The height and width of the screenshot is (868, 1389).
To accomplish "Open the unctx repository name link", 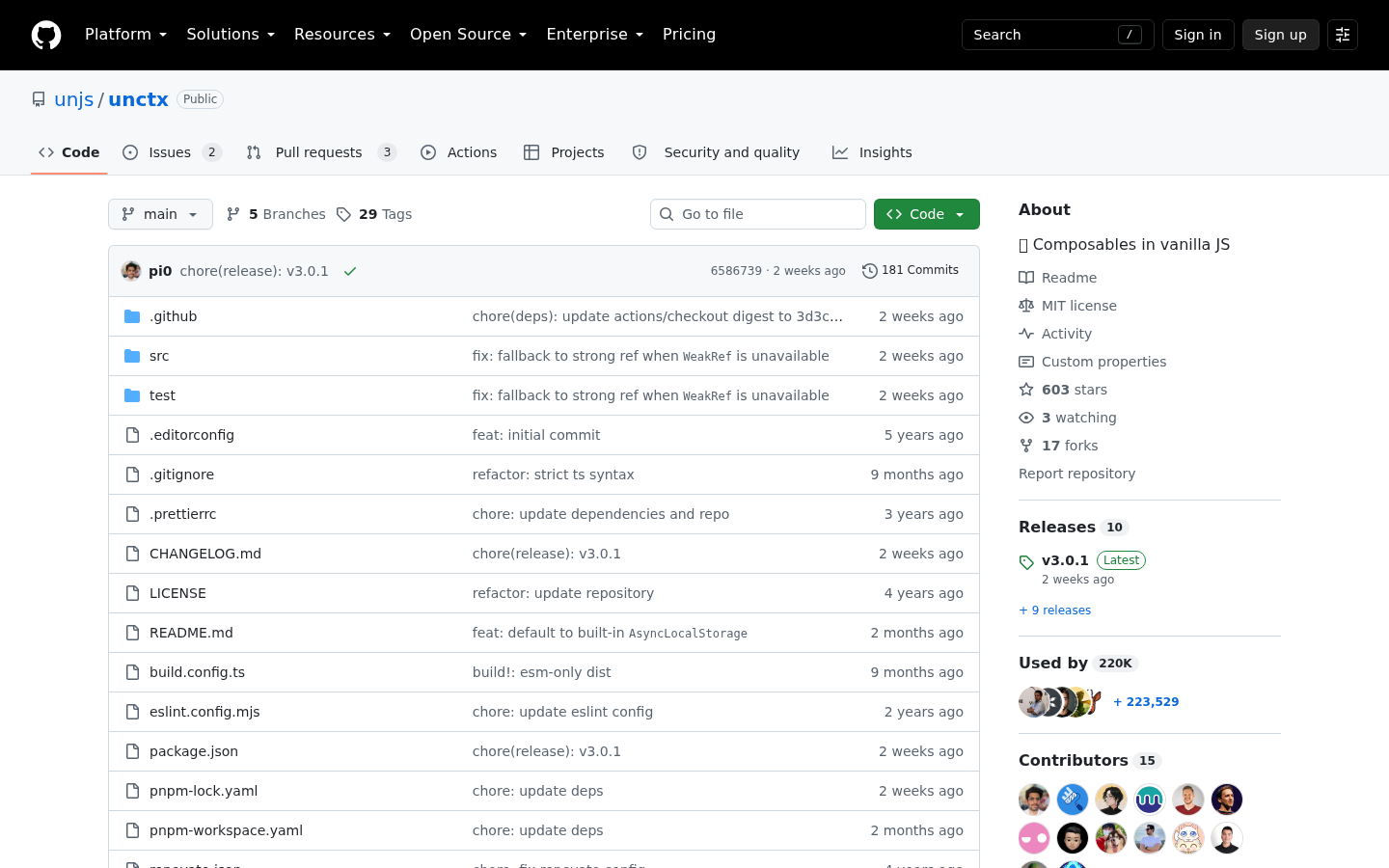I will (138, 99).
